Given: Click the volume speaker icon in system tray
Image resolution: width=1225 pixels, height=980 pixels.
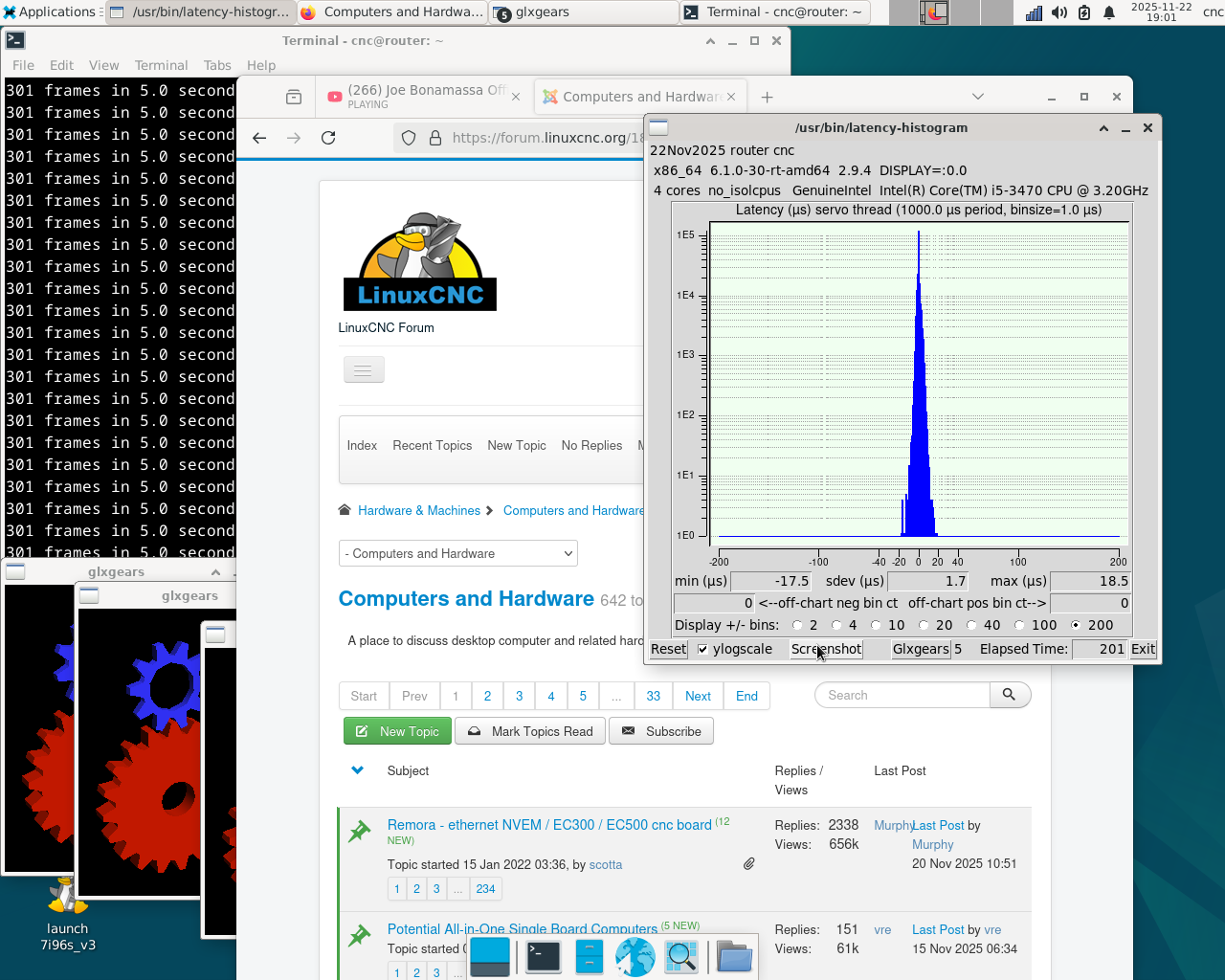Looking at the screenshot, I should [1058, 12].
